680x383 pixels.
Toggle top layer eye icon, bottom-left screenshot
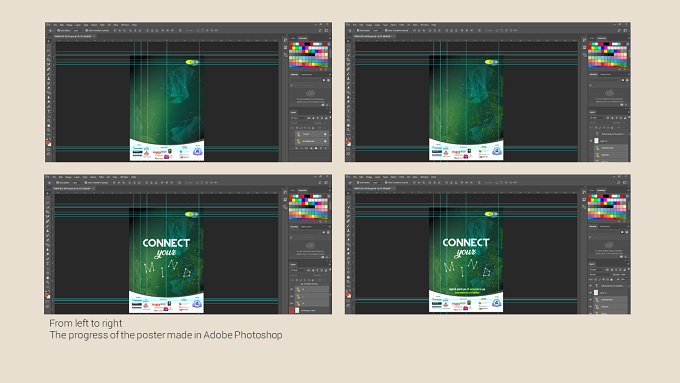[x=291, y=289]
